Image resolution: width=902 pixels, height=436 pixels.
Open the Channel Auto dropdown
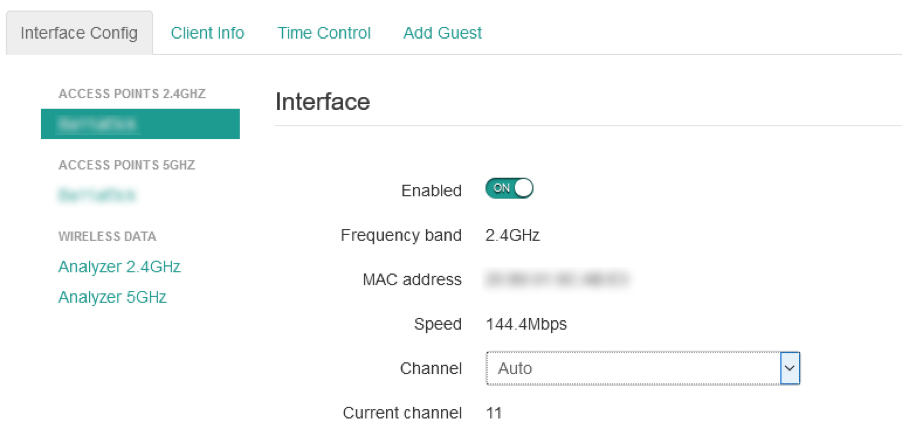[643, 368]
